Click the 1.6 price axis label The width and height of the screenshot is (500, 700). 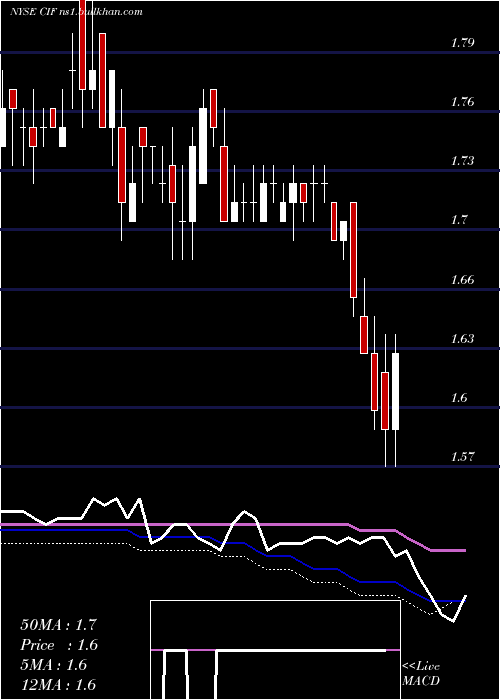(458, 397)
